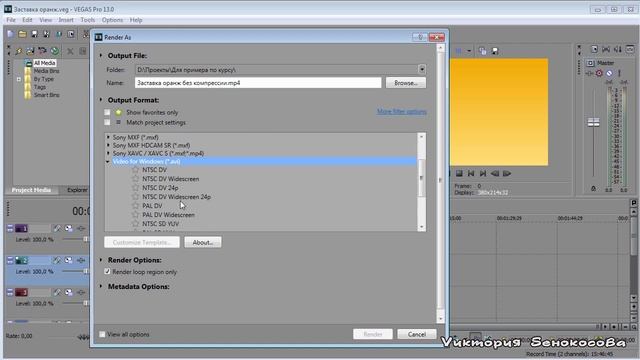Viewport: 640px width, 360px height.
Task: Uncheck Render loop region only
Action: coord(107,271)
